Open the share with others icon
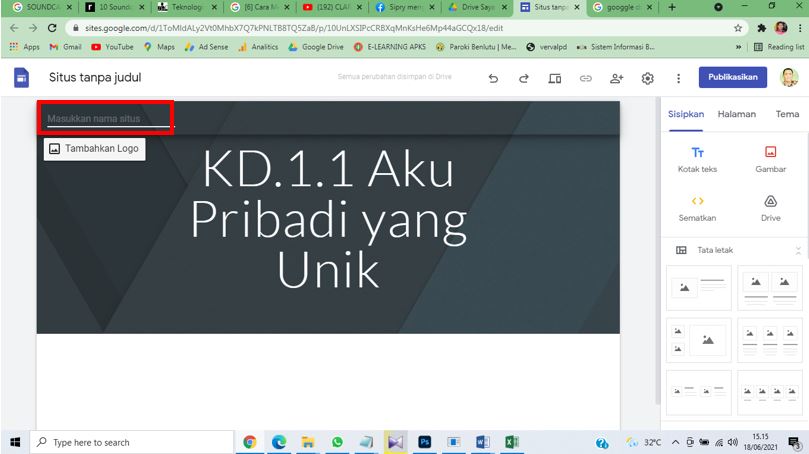 (x=616, y=78)
